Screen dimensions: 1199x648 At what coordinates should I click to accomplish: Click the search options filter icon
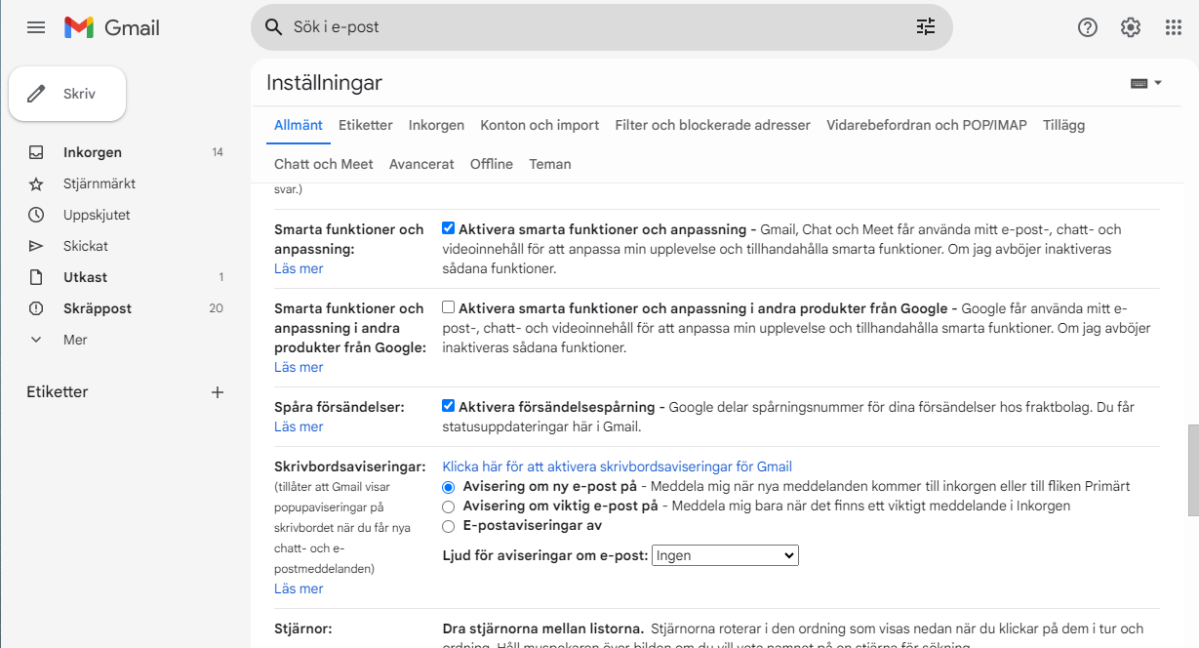[x=925, y=27]
